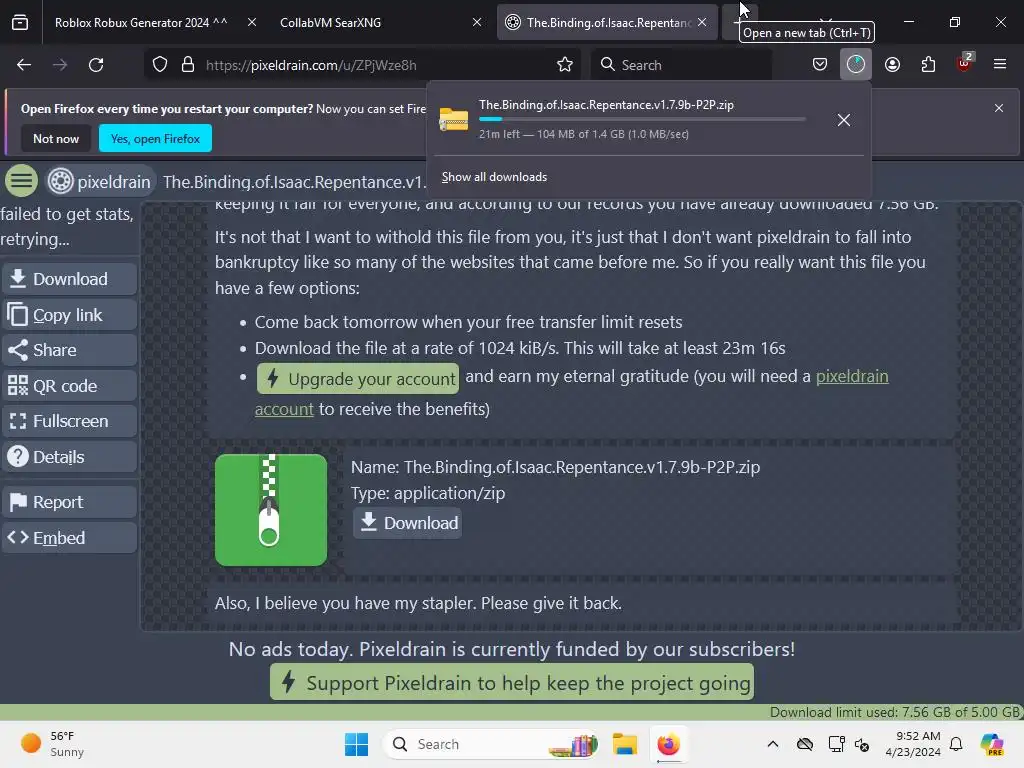The image size is (1024, 768).
Task: Switch to Roblox Robux Generator tab
Action: (141, 22)
